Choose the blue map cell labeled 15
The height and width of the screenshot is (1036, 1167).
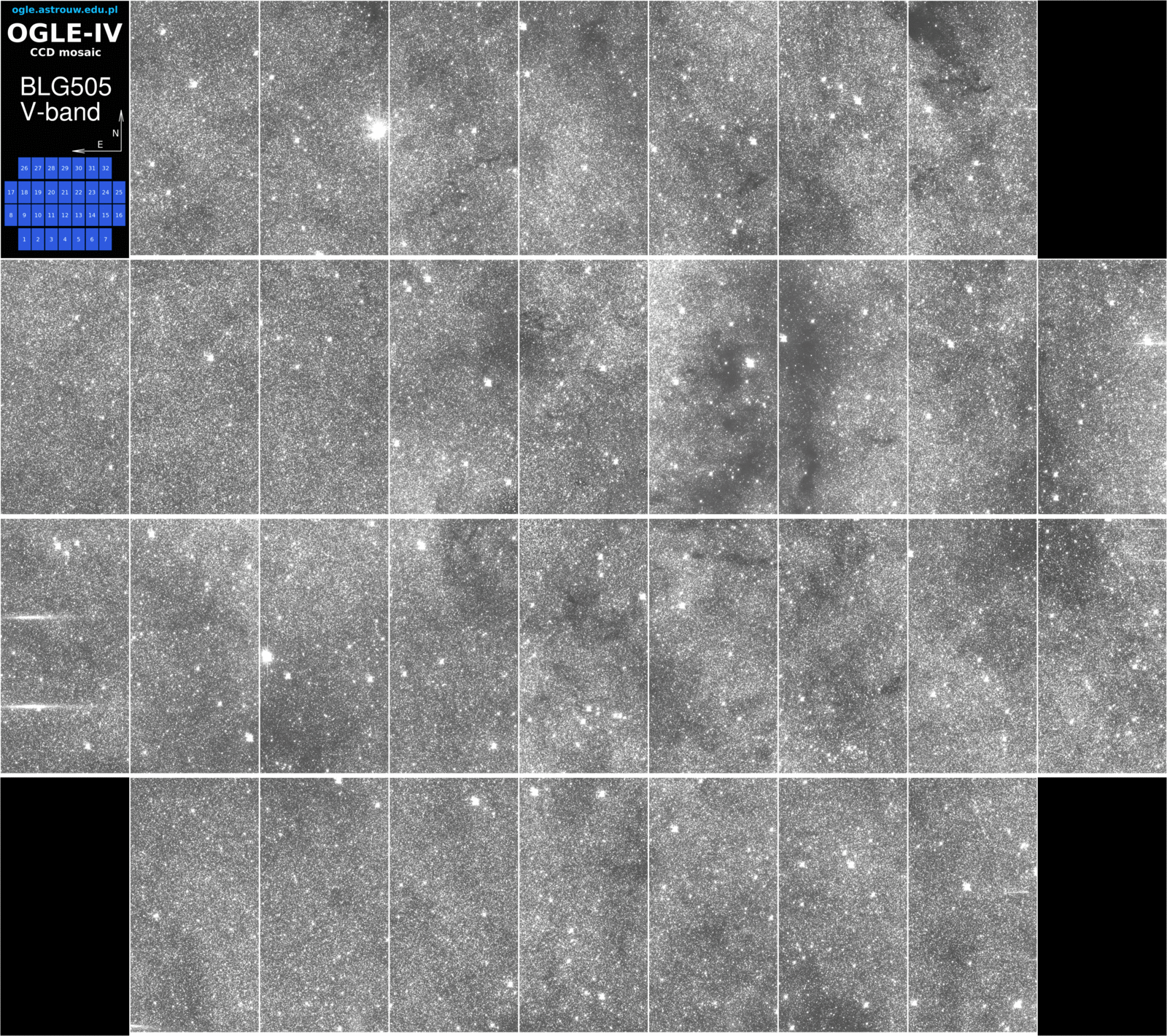point(106,215)
